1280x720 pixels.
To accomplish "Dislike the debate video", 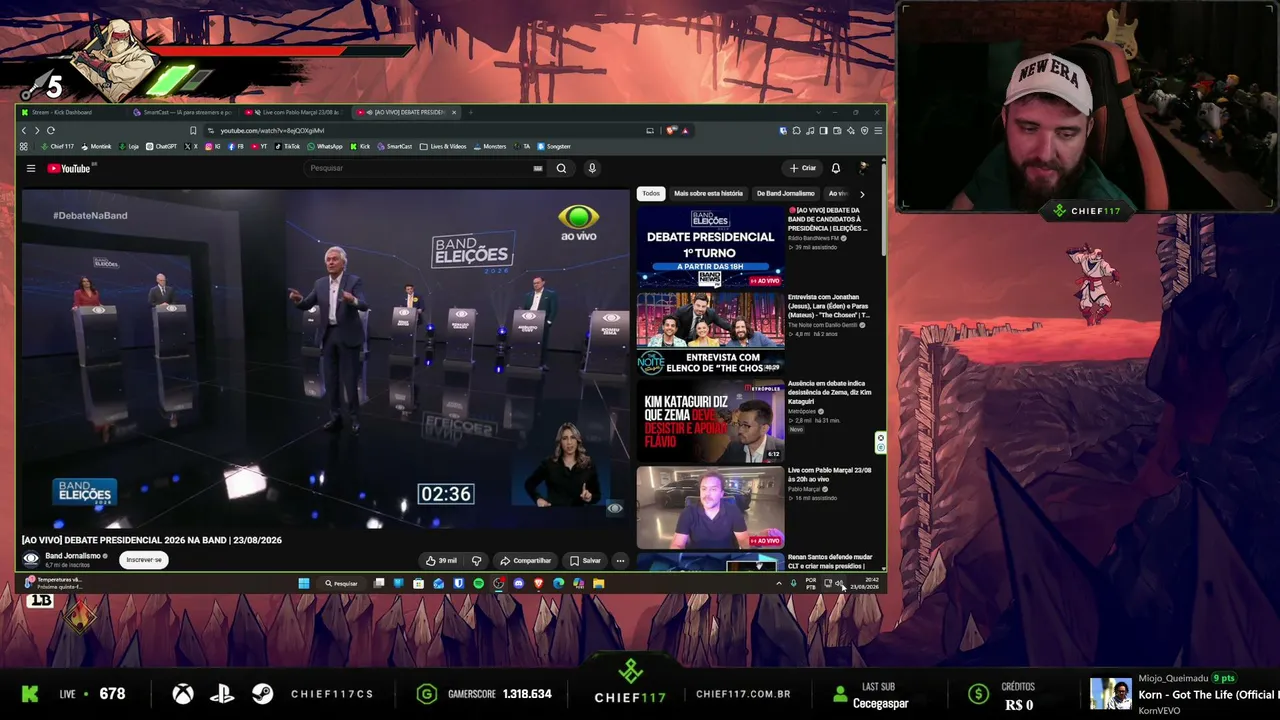I will pos(476,560).
